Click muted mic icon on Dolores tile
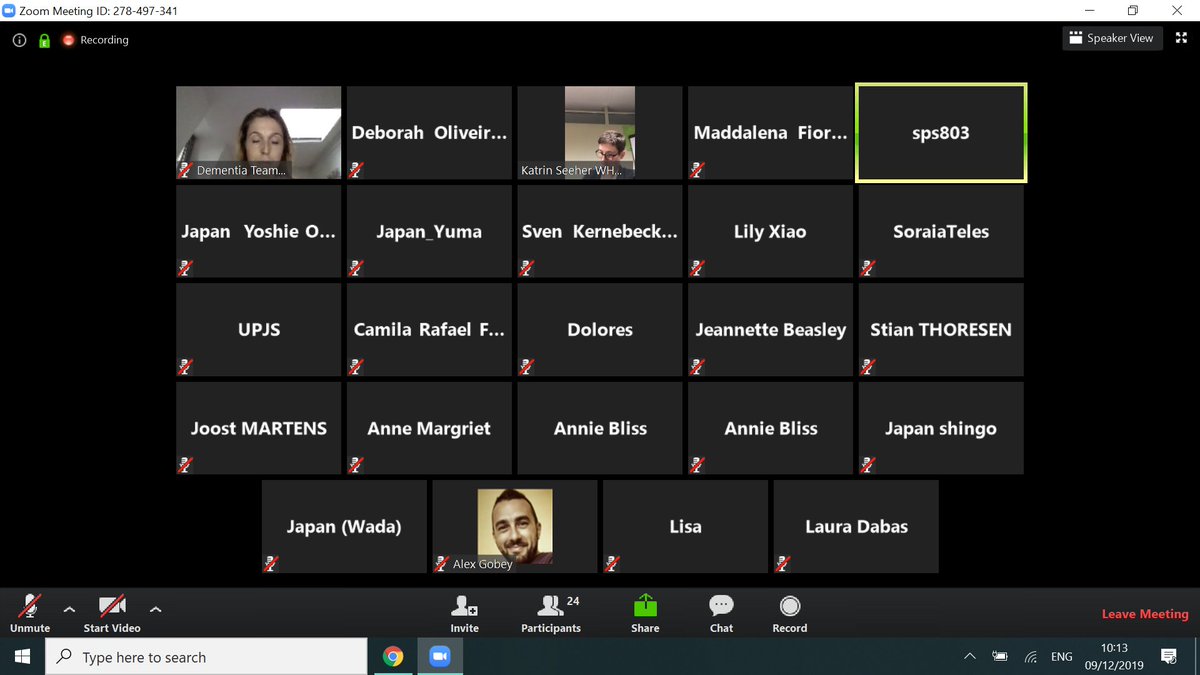1200x675 pixels. 526,366
